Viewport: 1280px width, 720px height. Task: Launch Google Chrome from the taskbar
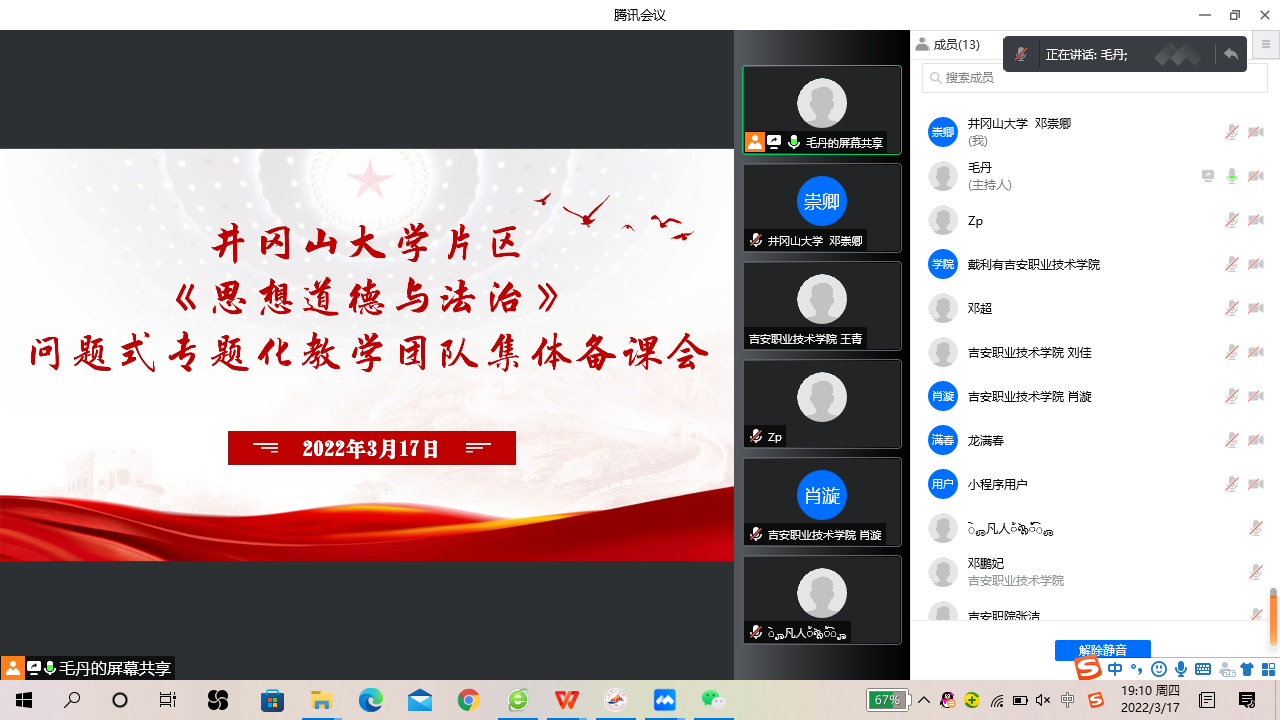pos(469,700)
